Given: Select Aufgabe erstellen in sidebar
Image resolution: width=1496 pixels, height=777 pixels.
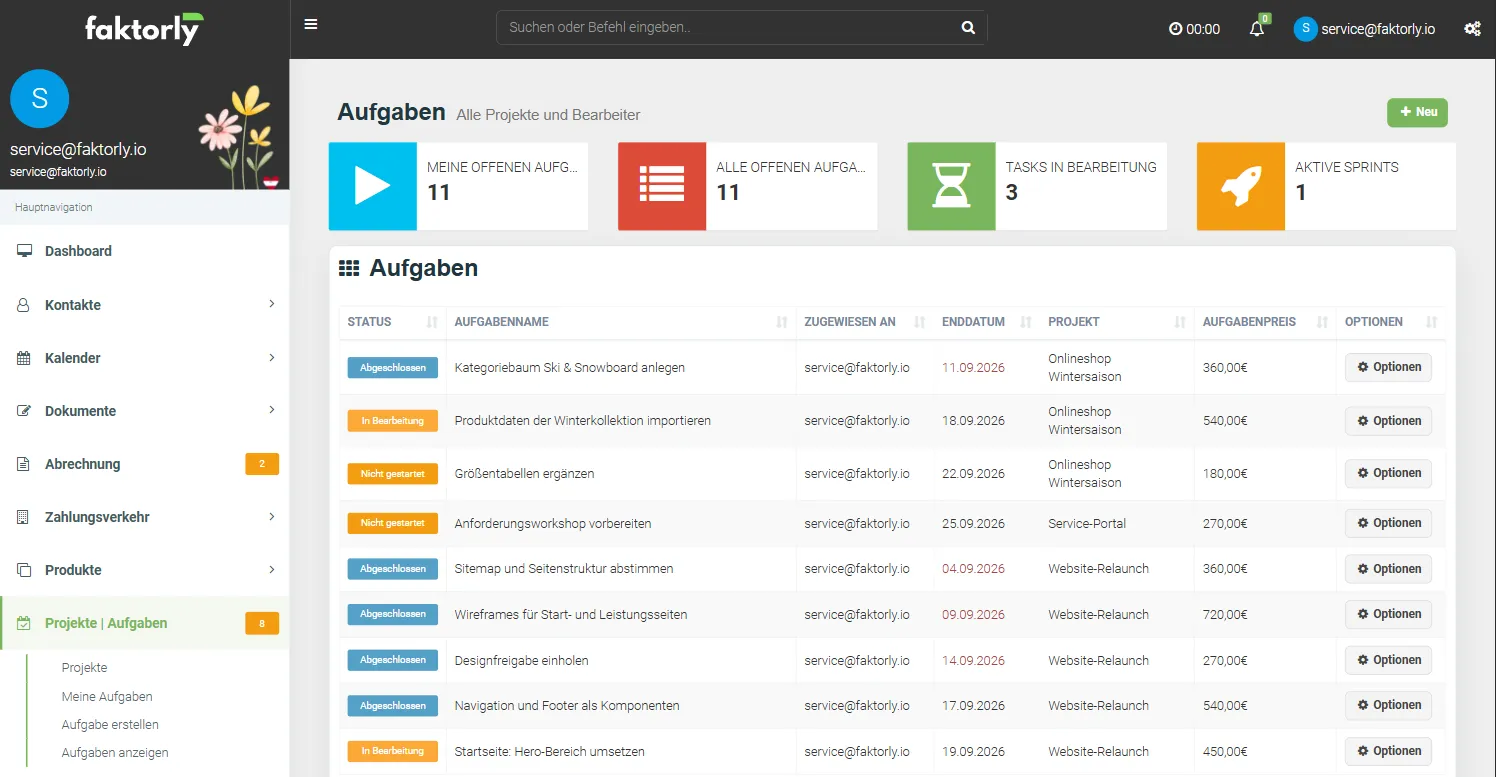Looking at the screenshot, I should point(110,725).
